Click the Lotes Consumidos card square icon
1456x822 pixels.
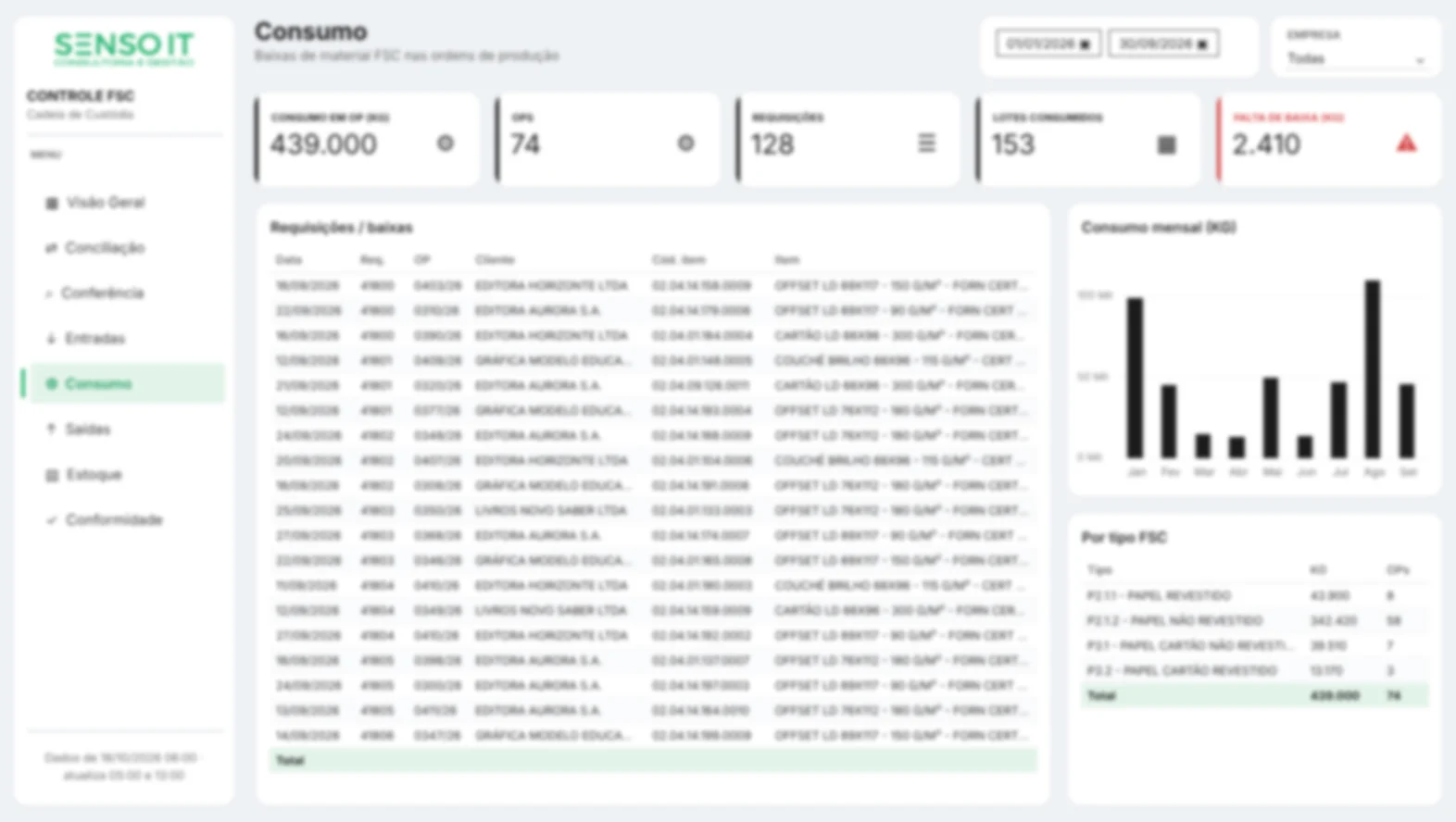coord(1167,144)
